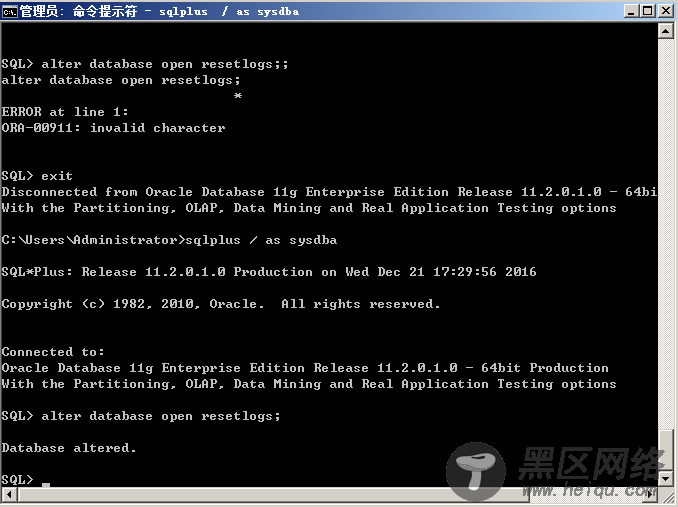Click the window title bar text

pos(159,11)
